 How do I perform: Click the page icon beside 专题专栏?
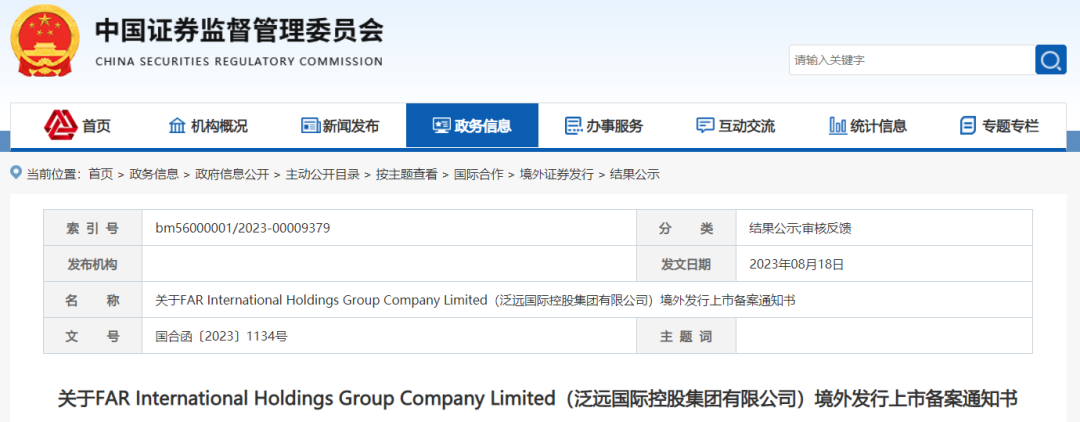point(968,126)
